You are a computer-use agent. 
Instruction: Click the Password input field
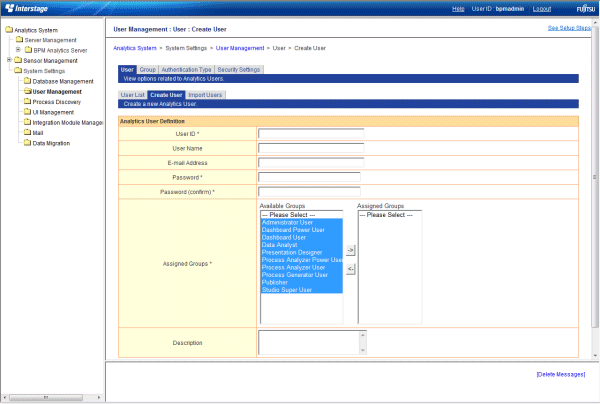click(309, 177)
